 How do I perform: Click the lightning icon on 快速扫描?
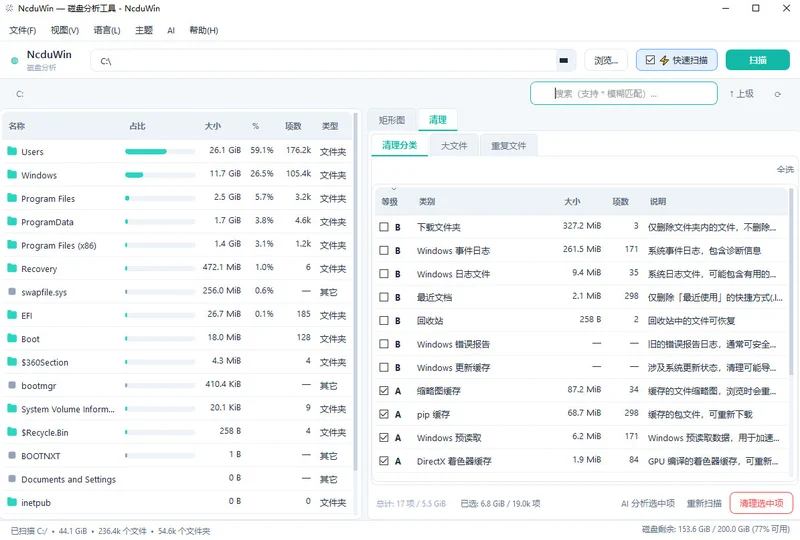click(664, 60)
